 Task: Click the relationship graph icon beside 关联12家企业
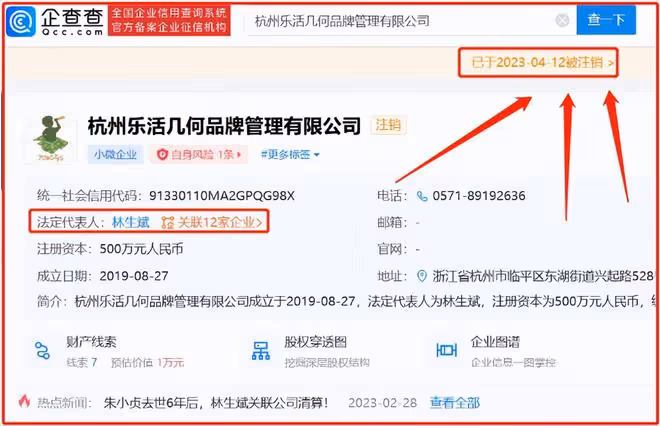coord(168,222)
